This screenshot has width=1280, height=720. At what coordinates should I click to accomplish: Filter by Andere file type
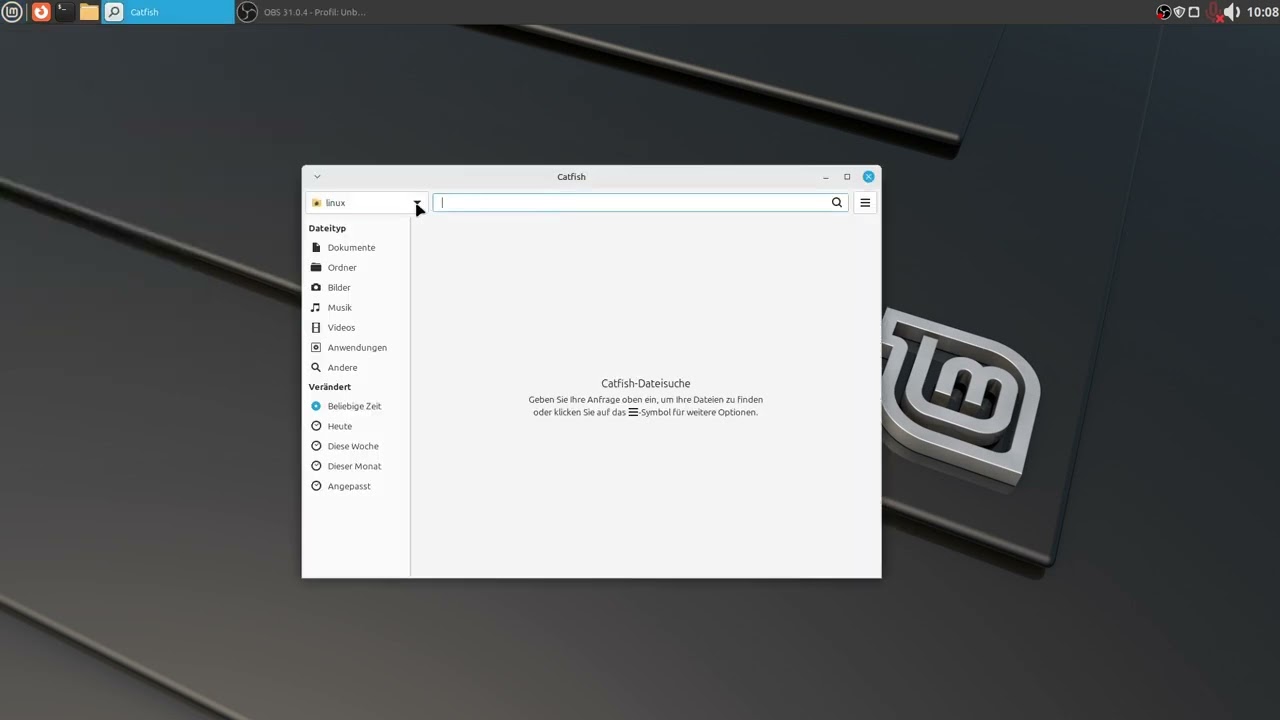pos(355,367)
